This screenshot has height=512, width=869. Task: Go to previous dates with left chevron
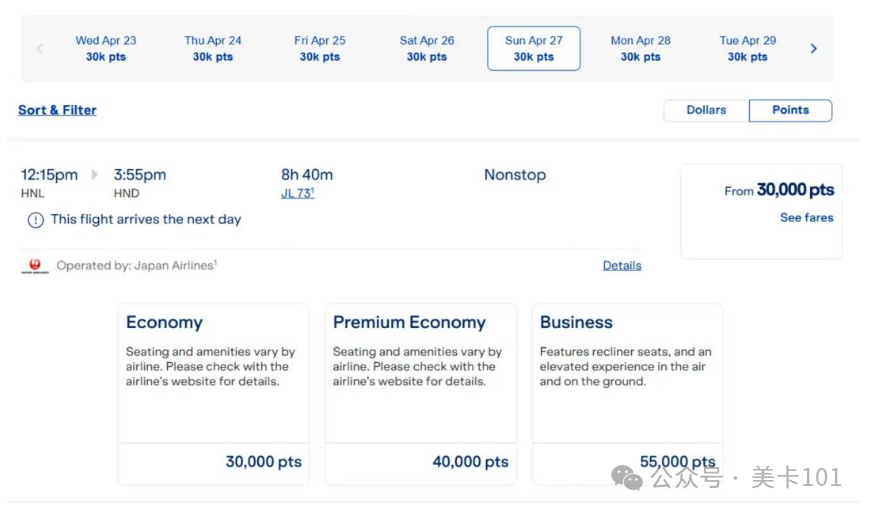tap(40, 49)
